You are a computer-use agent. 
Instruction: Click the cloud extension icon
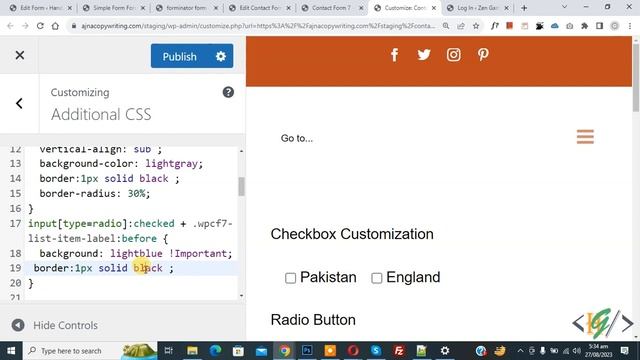(554, 26)
